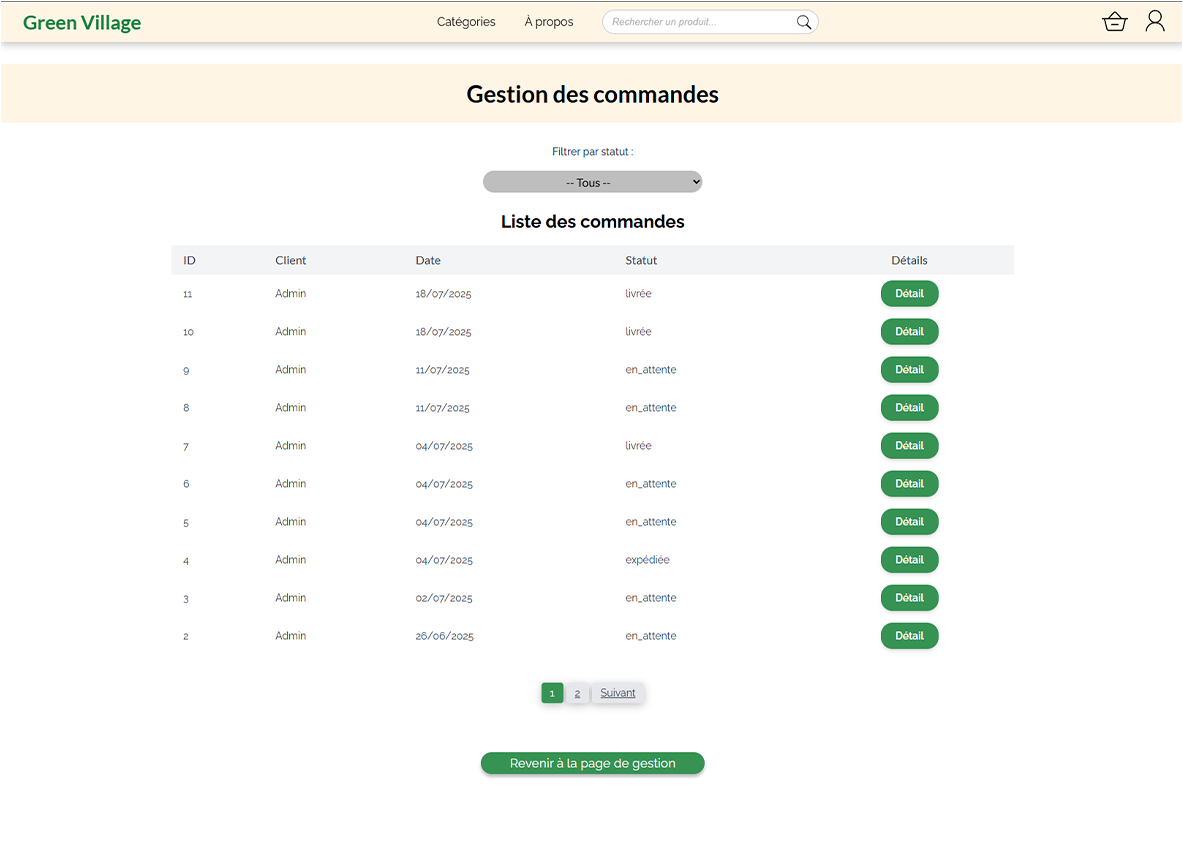
Task: Select pagination page 1
Action: click(x=552, y=693)
